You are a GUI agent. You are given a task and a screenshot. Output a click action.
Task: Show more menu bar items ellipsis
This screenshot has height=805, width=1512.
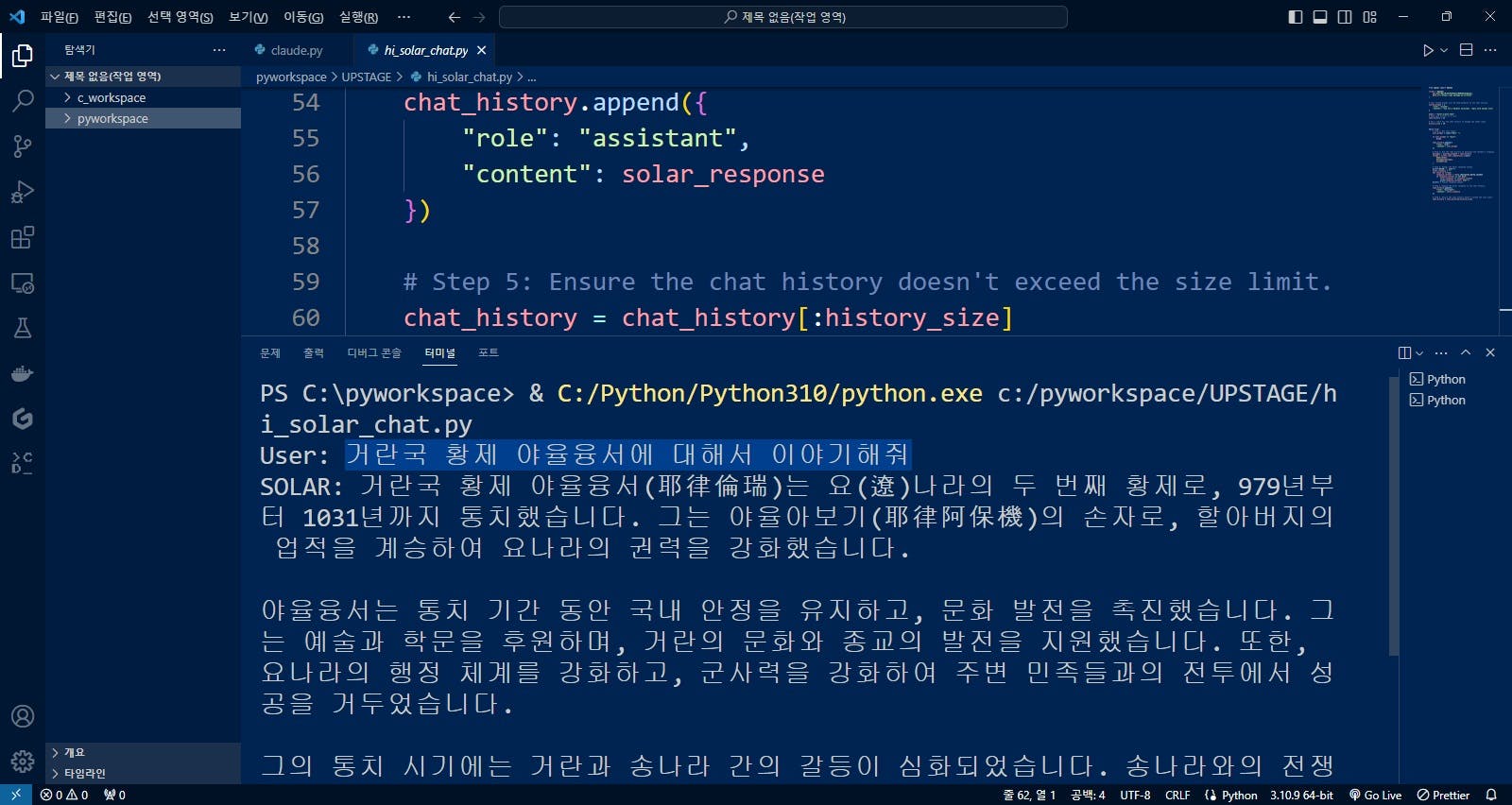coord(404,17)
